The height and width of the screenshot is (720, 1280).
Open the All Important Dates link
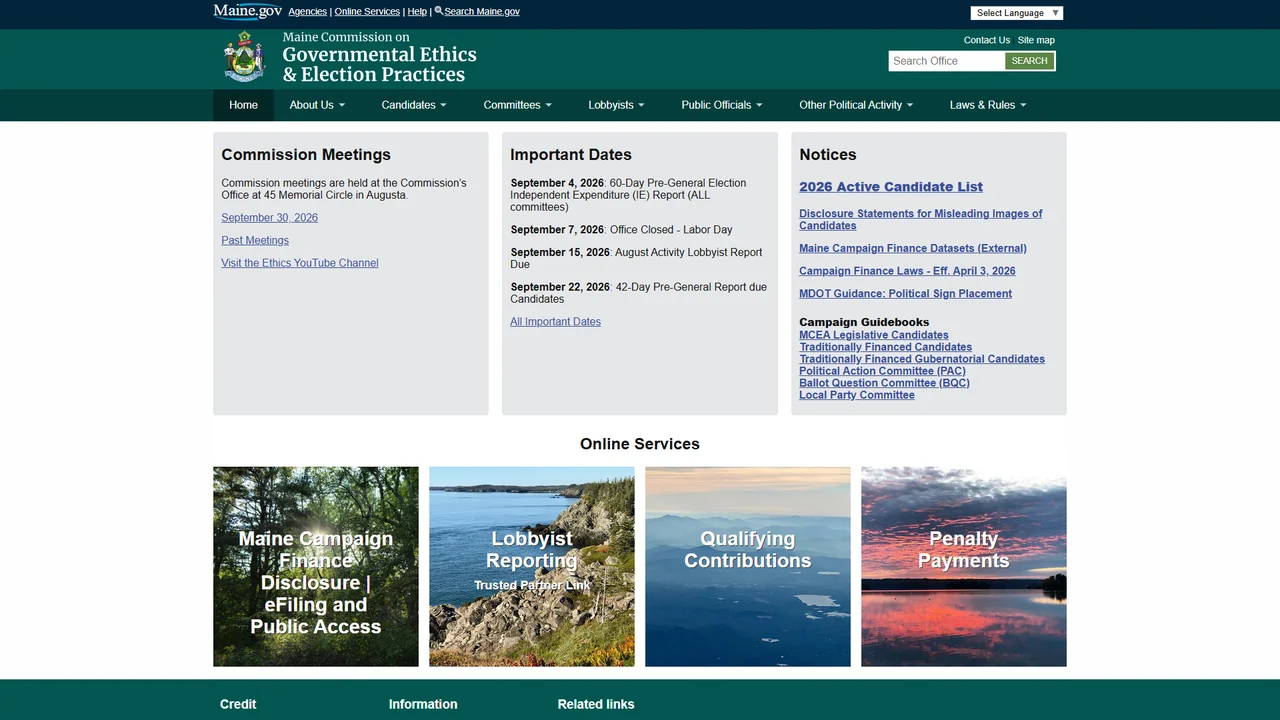555,322
